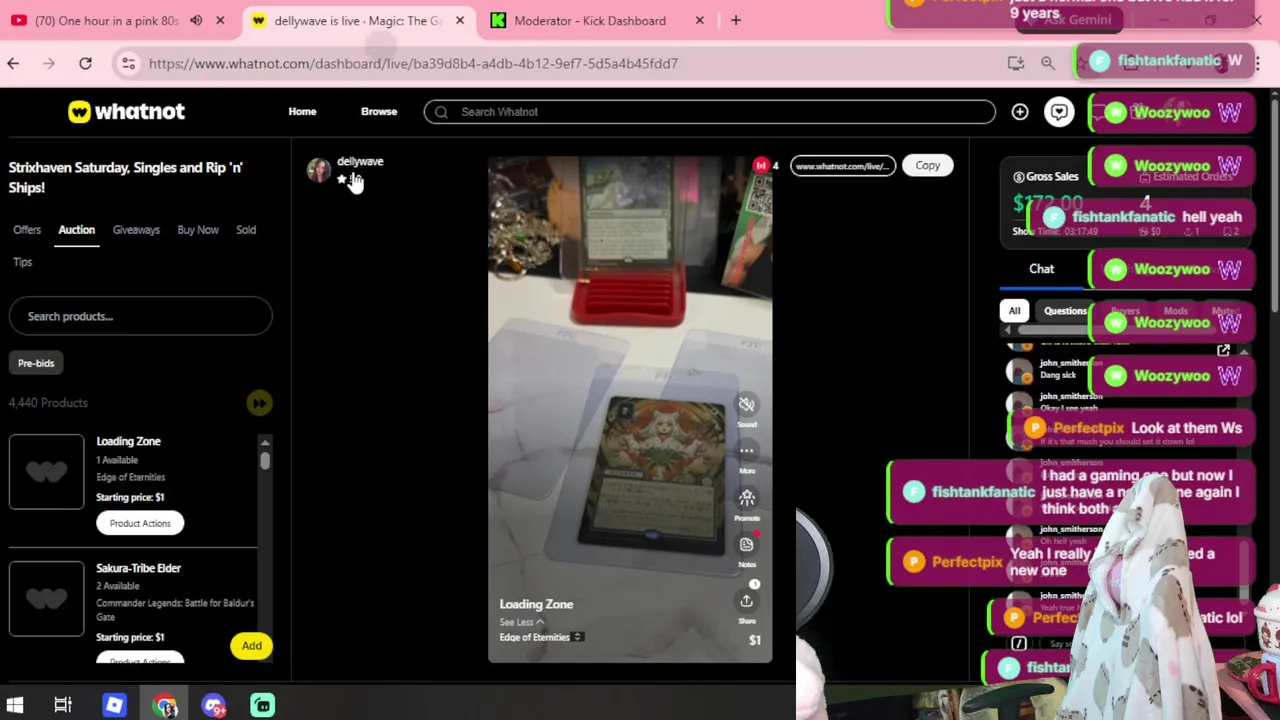The image size is (1280, 720).
Task: Switch to the Sold tab
Action: click(246, 230)
